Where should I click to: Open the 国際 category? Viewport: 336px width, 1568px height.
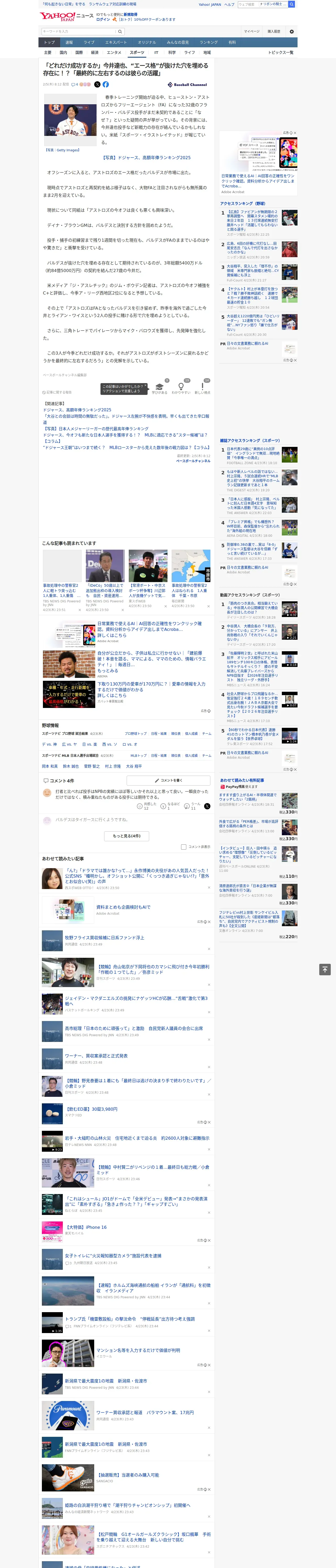coord(79,52)
